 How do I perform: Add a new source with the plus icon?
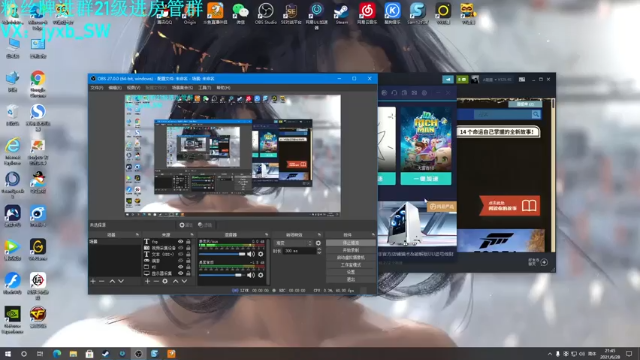(147, 281)
